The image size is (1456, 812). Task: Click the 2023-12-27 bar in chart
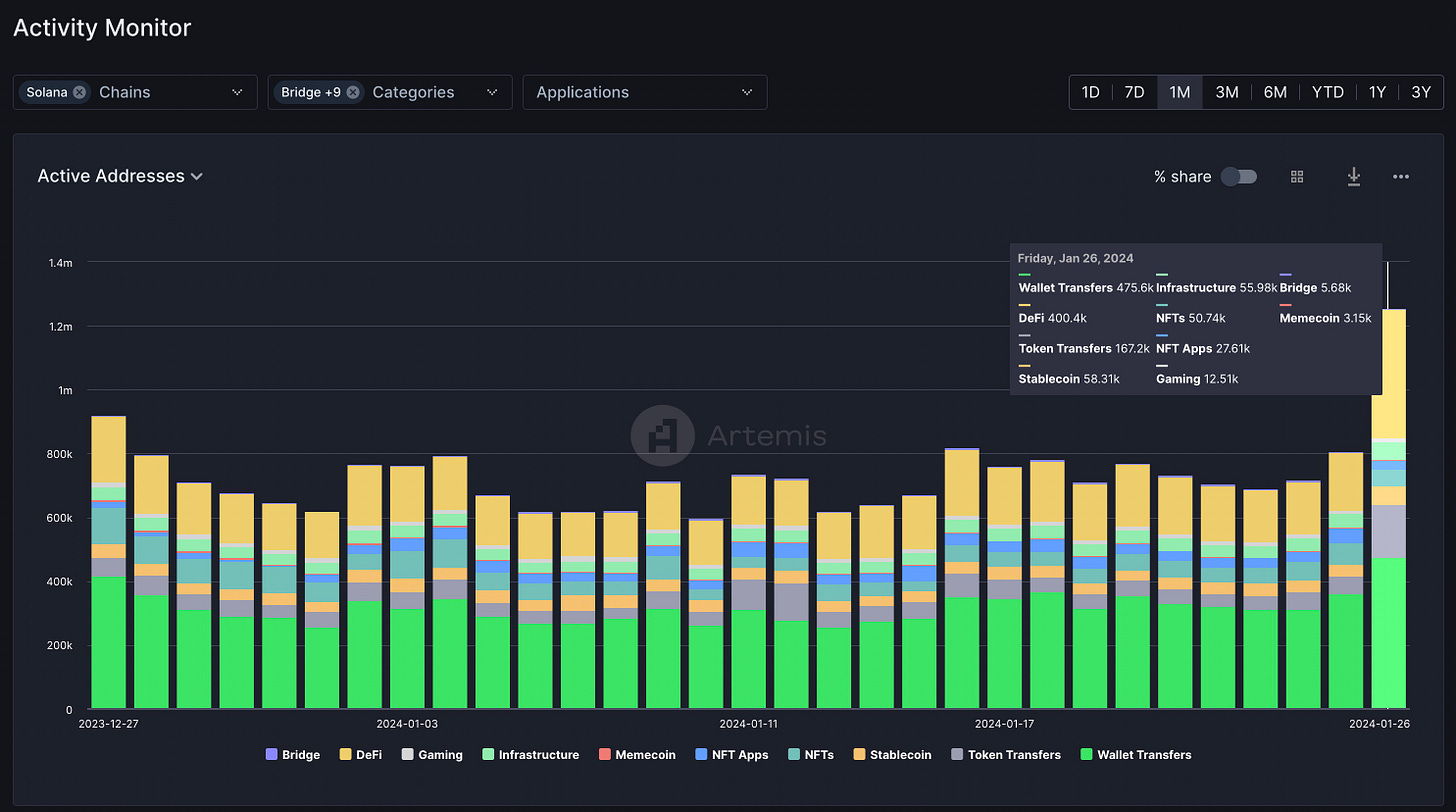[x=109, y=562]
